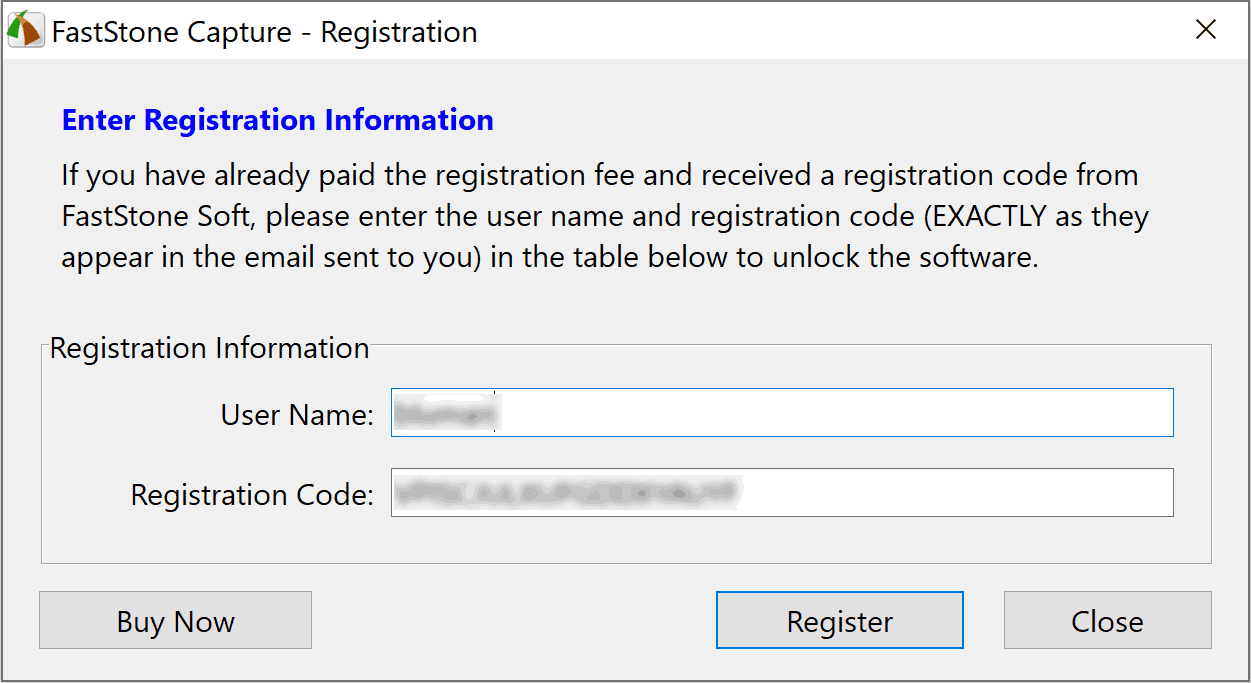Image resolution: width=1251 pixels, height=683 pixels.
Task: Focus the User Name input field
Action: (x=780, y=413)
